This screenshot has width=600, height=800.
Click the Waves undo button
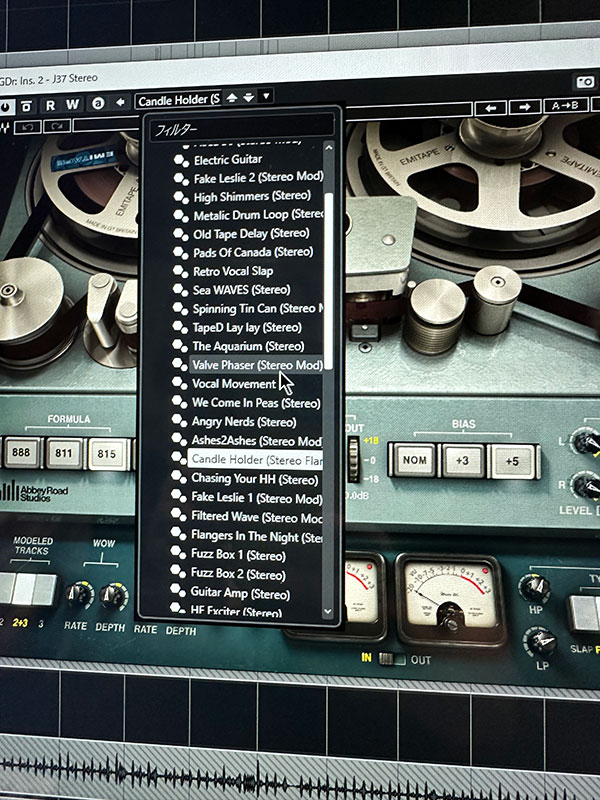[x=28, y=126]
